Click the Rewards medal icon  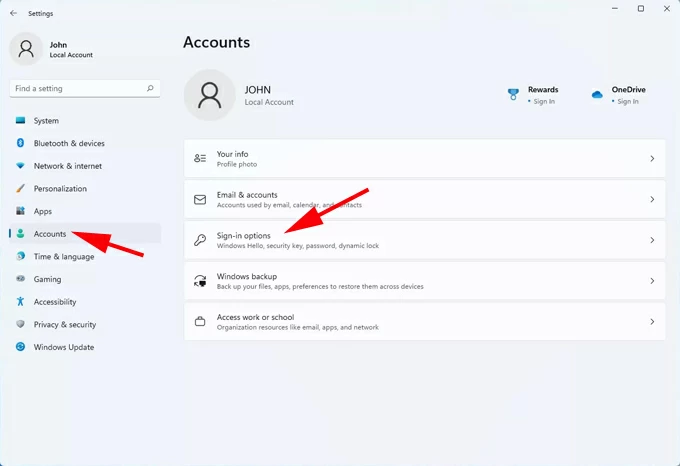513,95
